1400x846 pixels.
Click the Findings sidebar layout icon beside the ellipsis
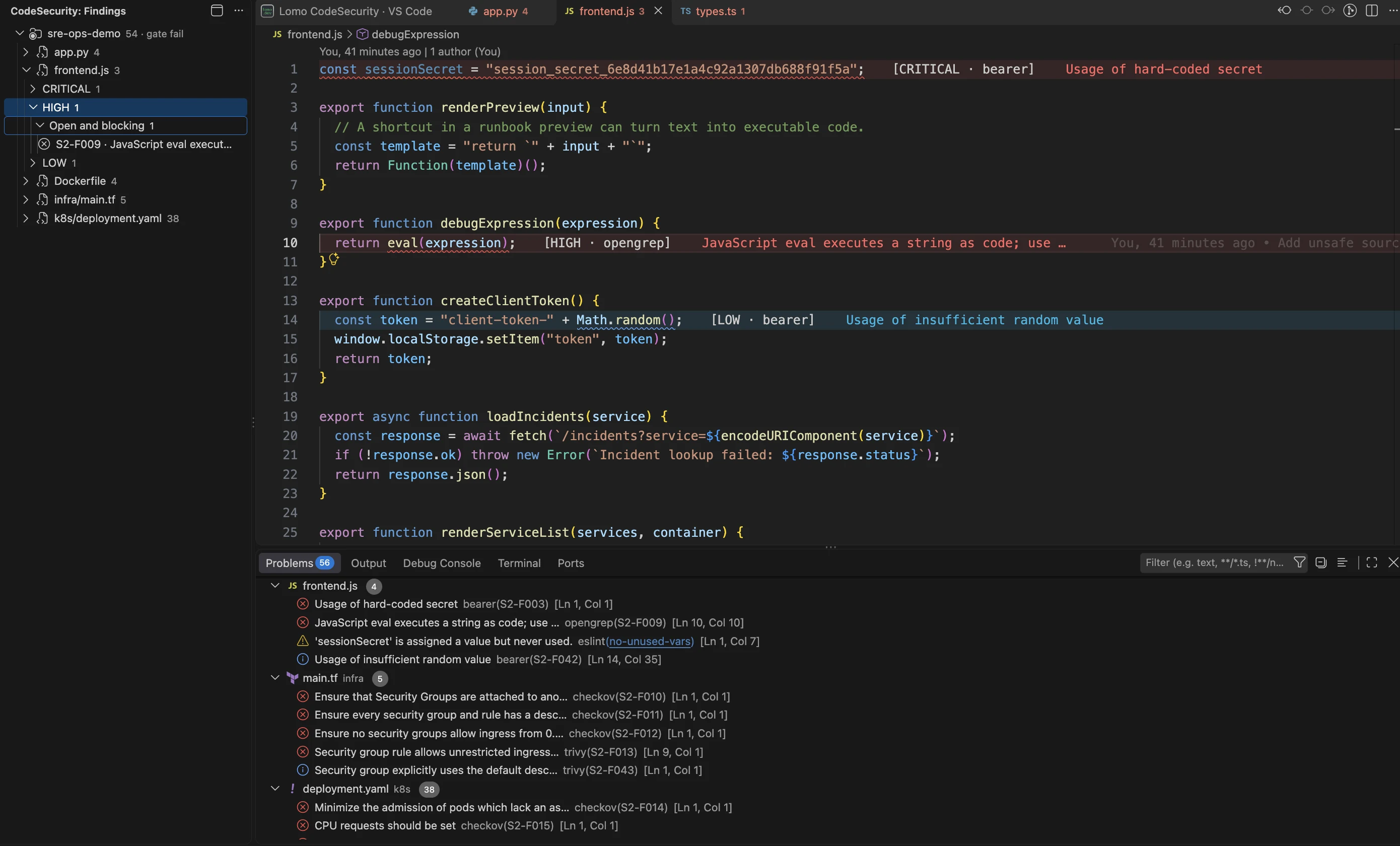pos(217,10)
